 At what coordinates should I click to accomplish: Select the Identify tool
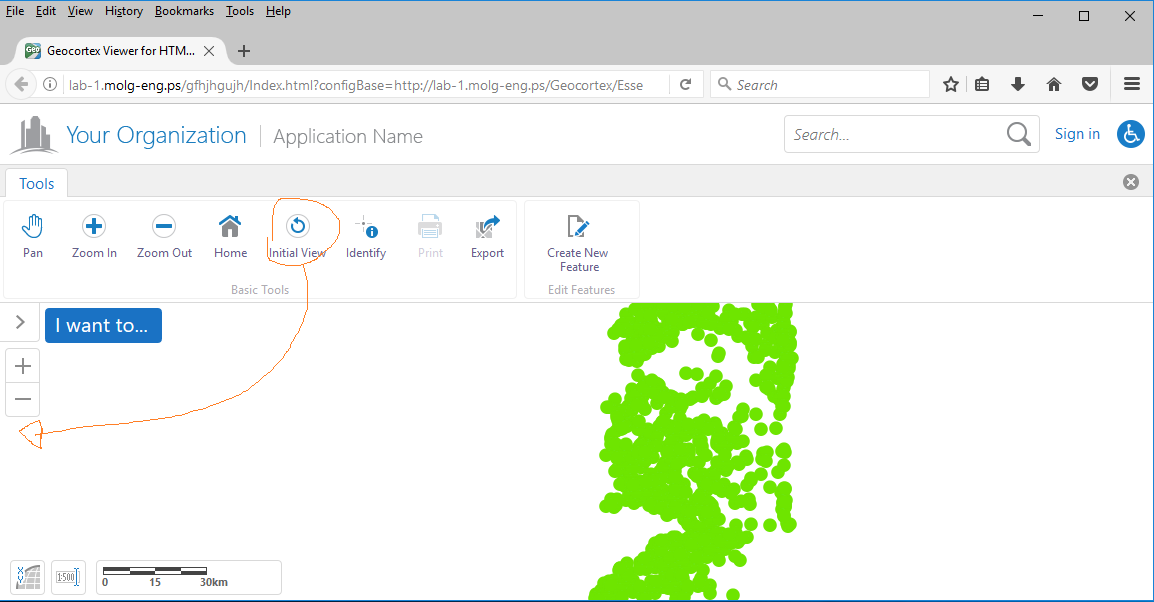[366, 236]
